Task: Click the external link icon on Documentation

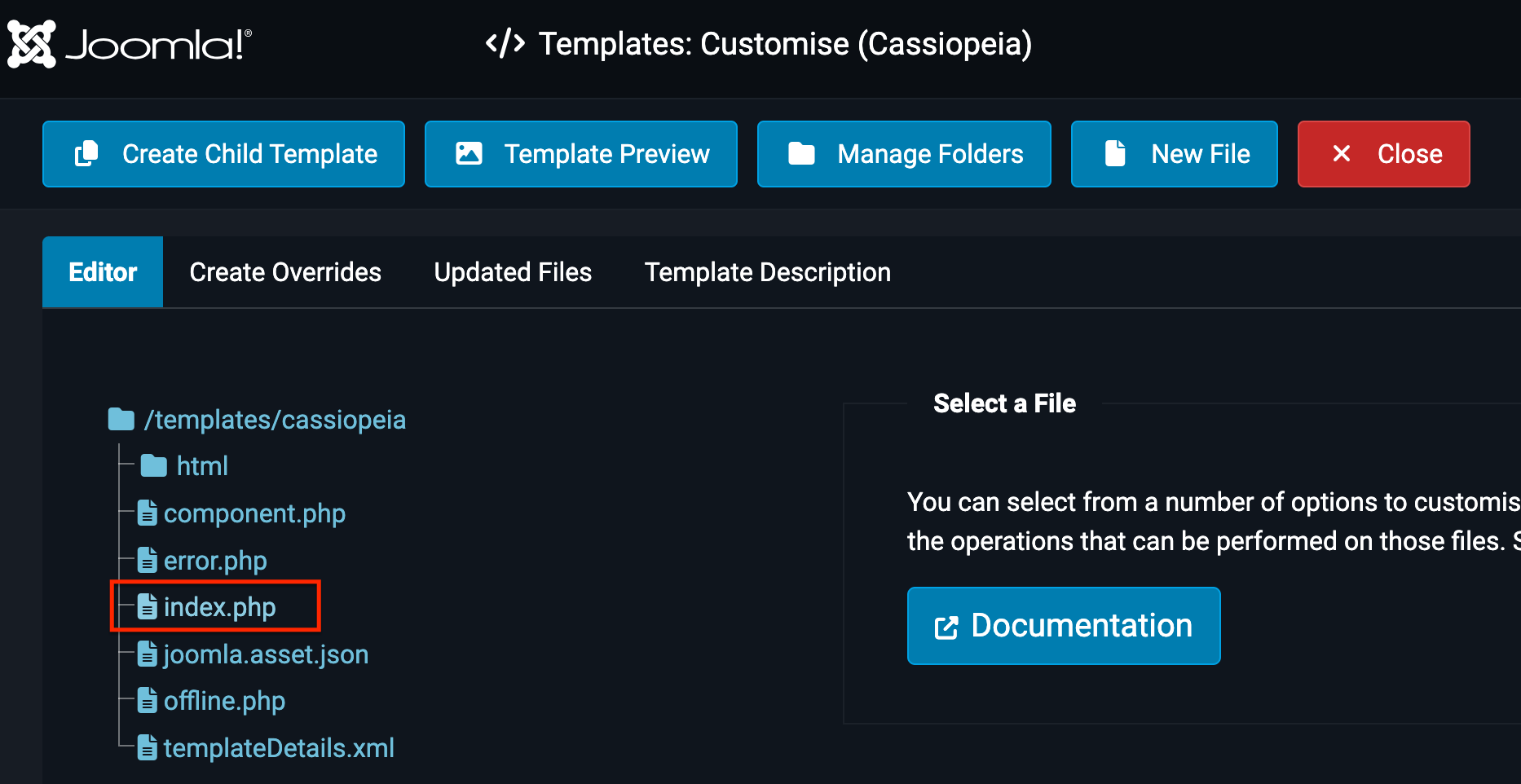Action: tap(946, 628)
